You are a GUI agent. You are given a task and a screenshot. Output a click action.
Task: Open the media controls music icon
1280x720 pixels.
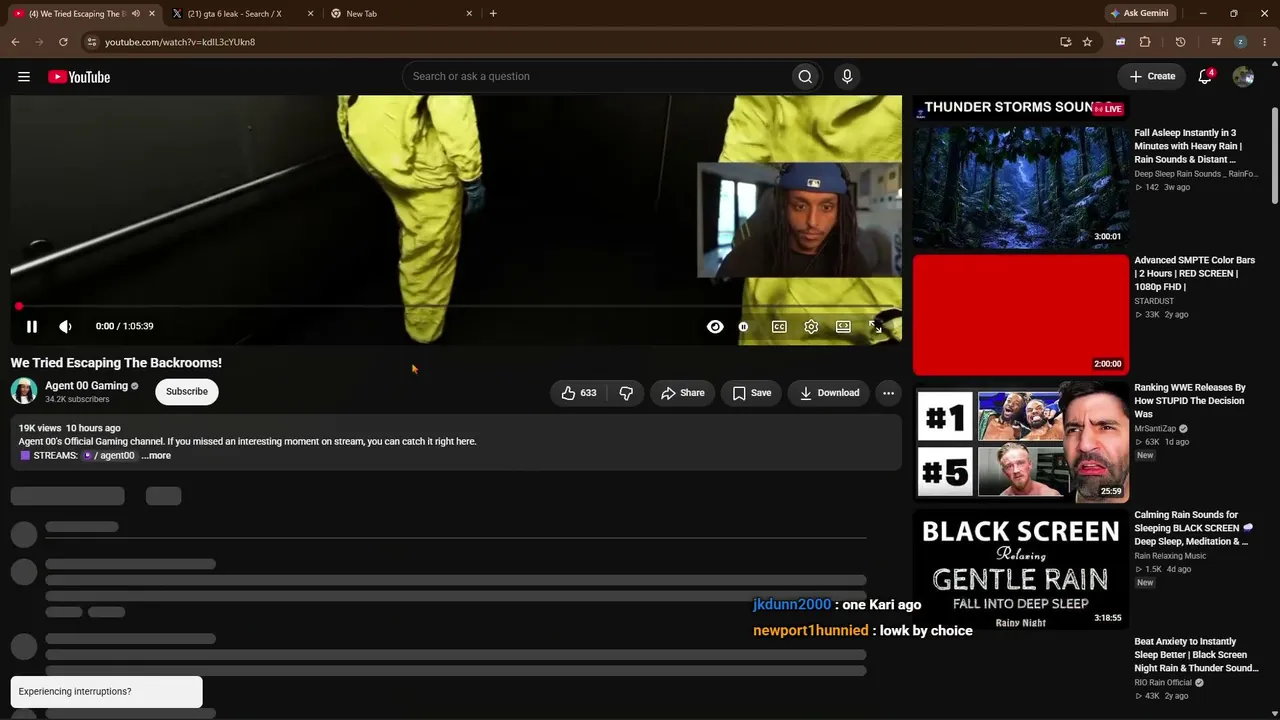(1216, 42)
